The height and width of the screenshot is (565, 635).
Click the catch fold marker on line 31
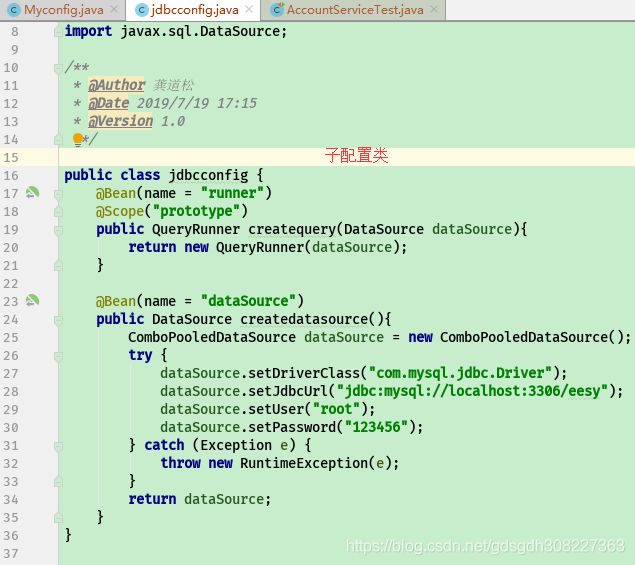[x=58, y=446]
